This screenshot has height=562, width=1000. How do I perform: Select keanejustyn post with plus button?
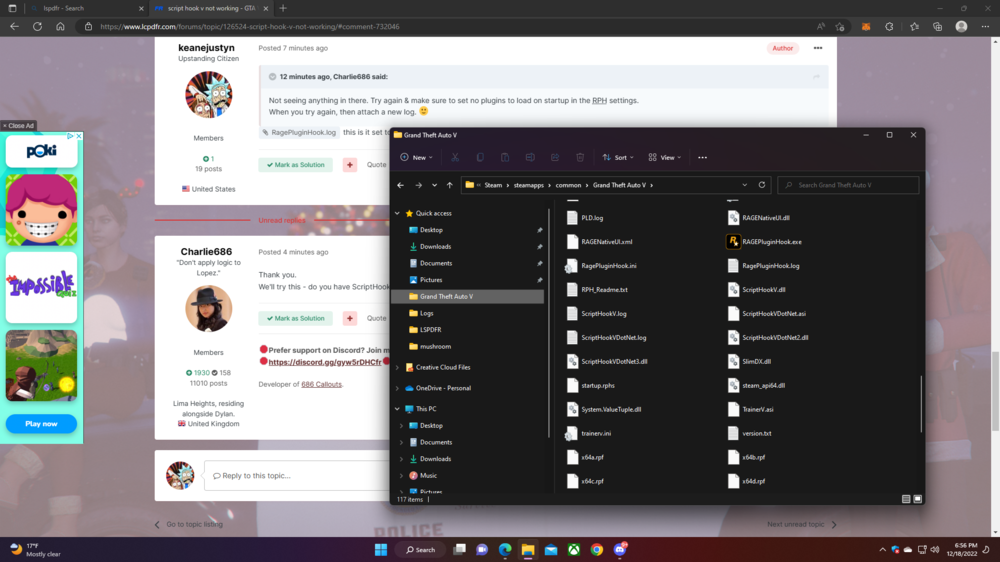[x=349, y=165]
